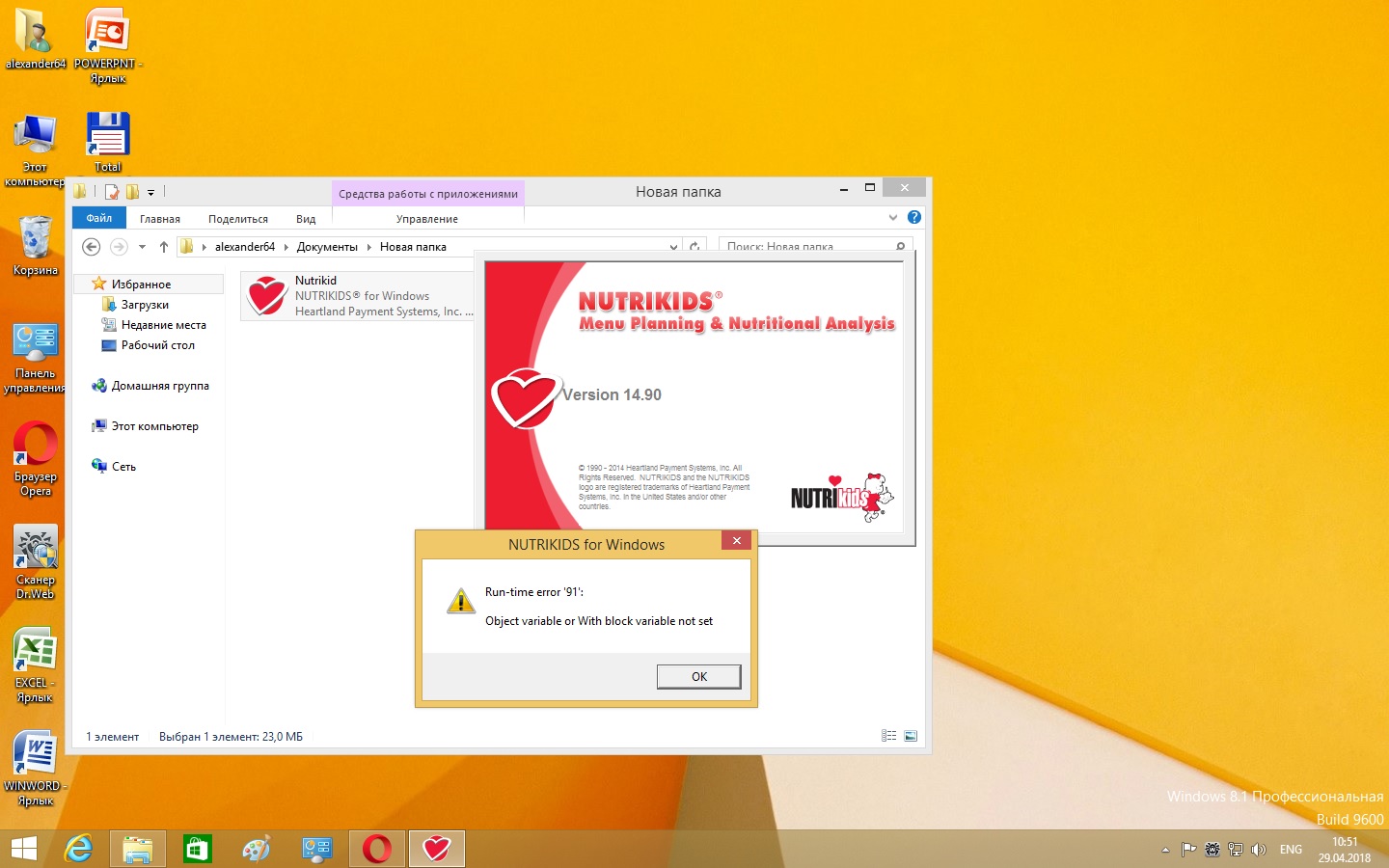Click Документы in the address breadcrumb

[327, 247]
